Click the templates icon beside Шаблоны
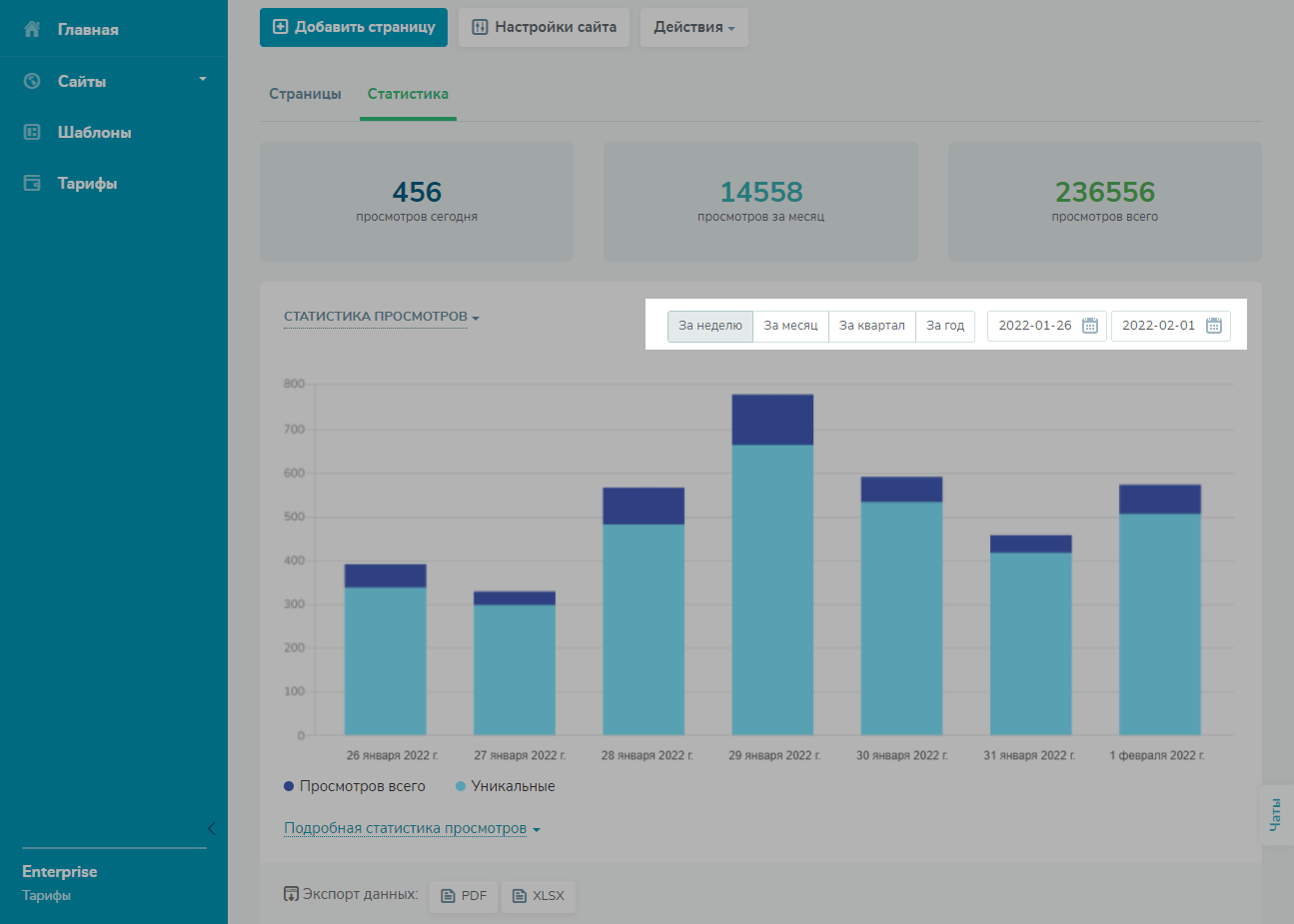 coord(32,132)
